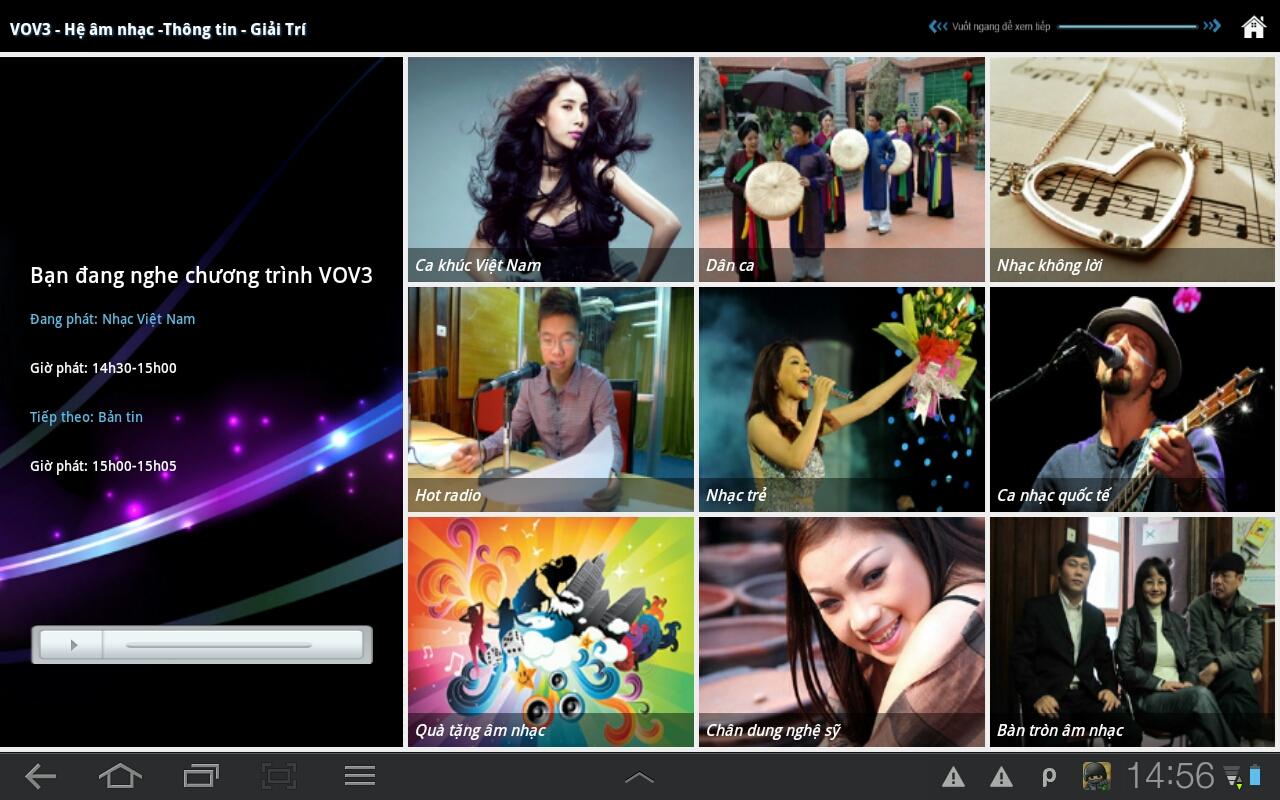Screen dimensions: 1280x800
Task: Tap the home icon in the app header
Action: [1253, 27]
